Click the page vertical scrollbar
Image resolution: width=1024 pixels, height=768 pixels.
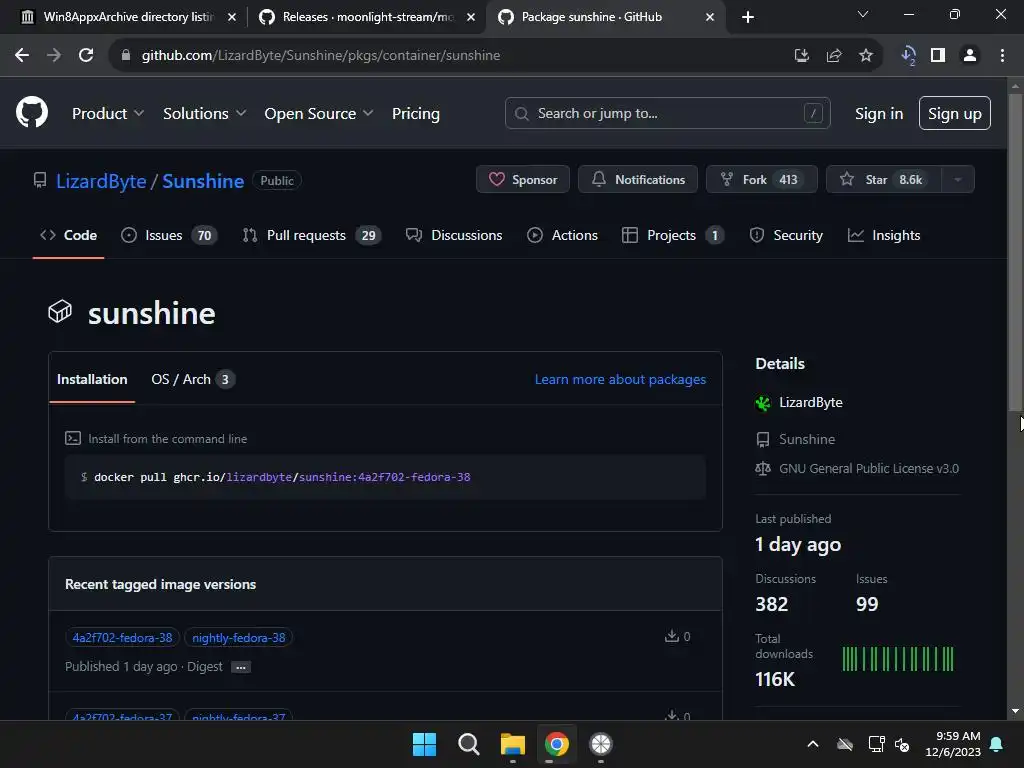tap(1015, 253)
